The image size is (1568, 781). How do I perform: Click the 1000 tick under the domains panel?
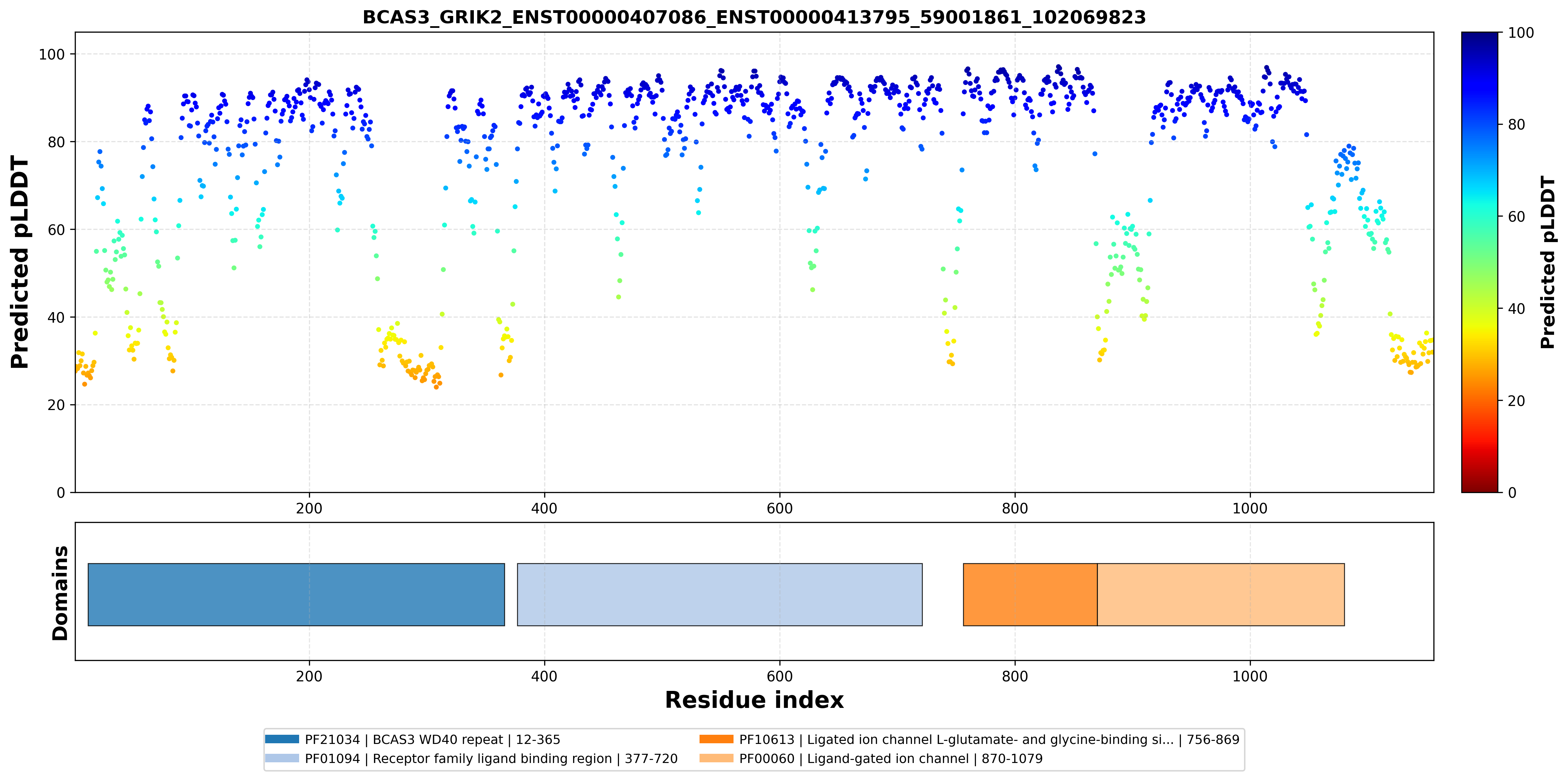click(1250, 676)
